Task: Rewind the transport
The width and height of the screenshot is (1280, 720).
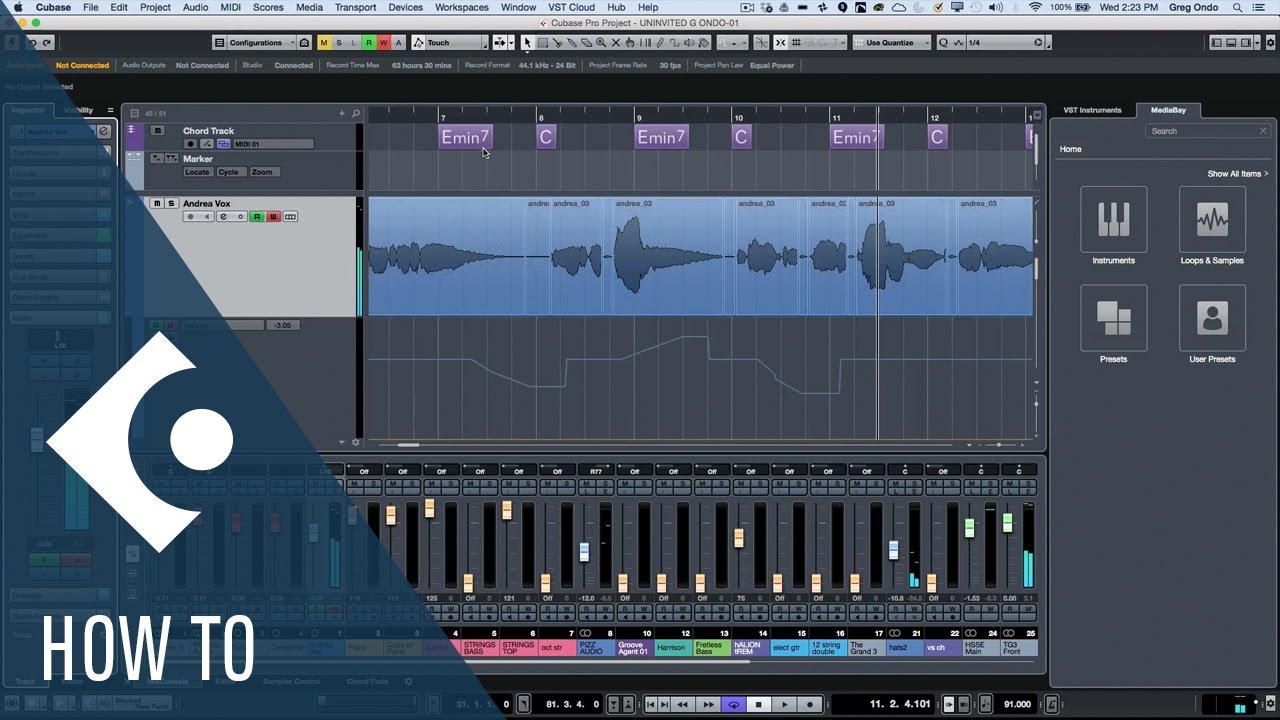Action: point(684,704)
